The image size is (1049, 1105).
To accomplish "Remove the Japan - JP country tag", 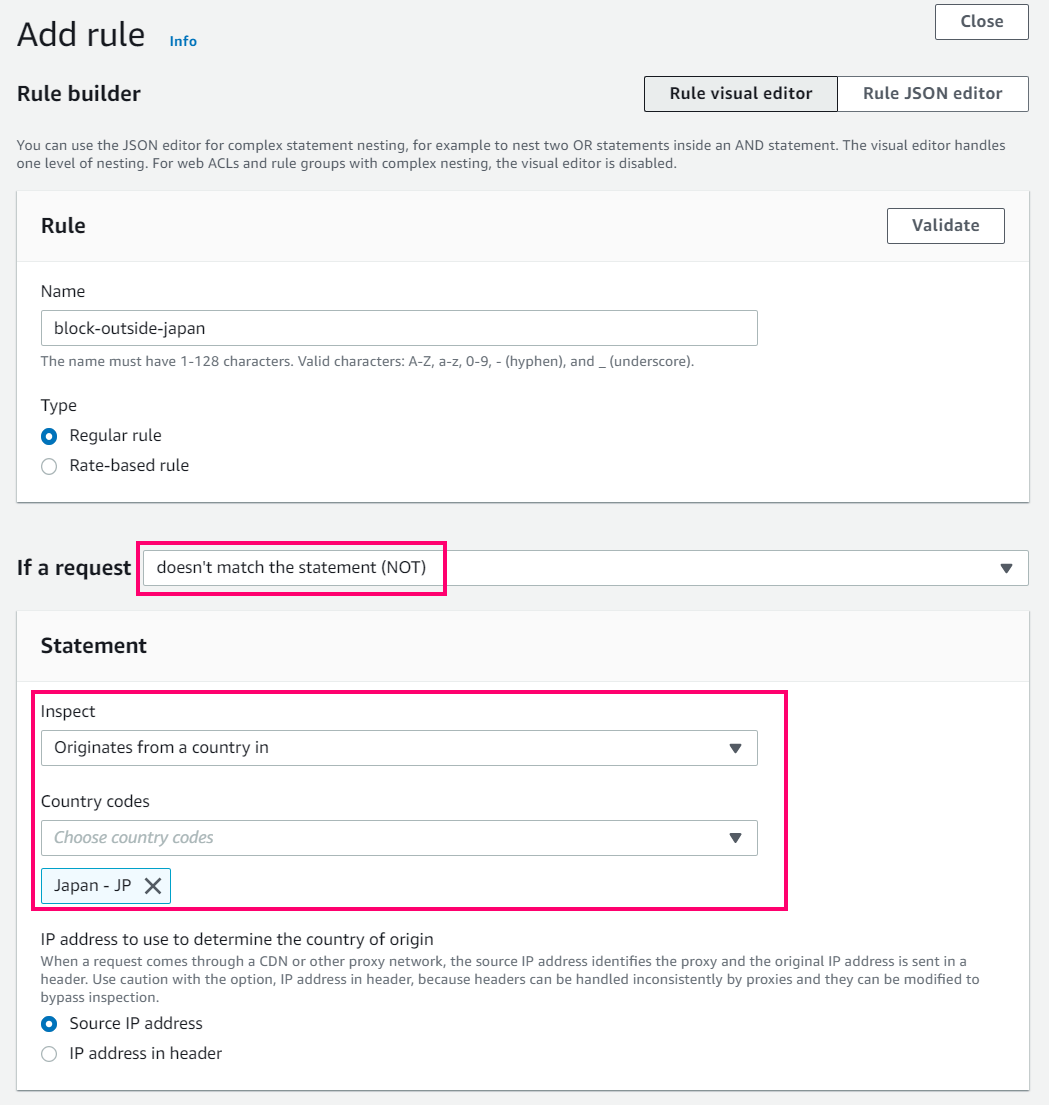I will point(153,886).
